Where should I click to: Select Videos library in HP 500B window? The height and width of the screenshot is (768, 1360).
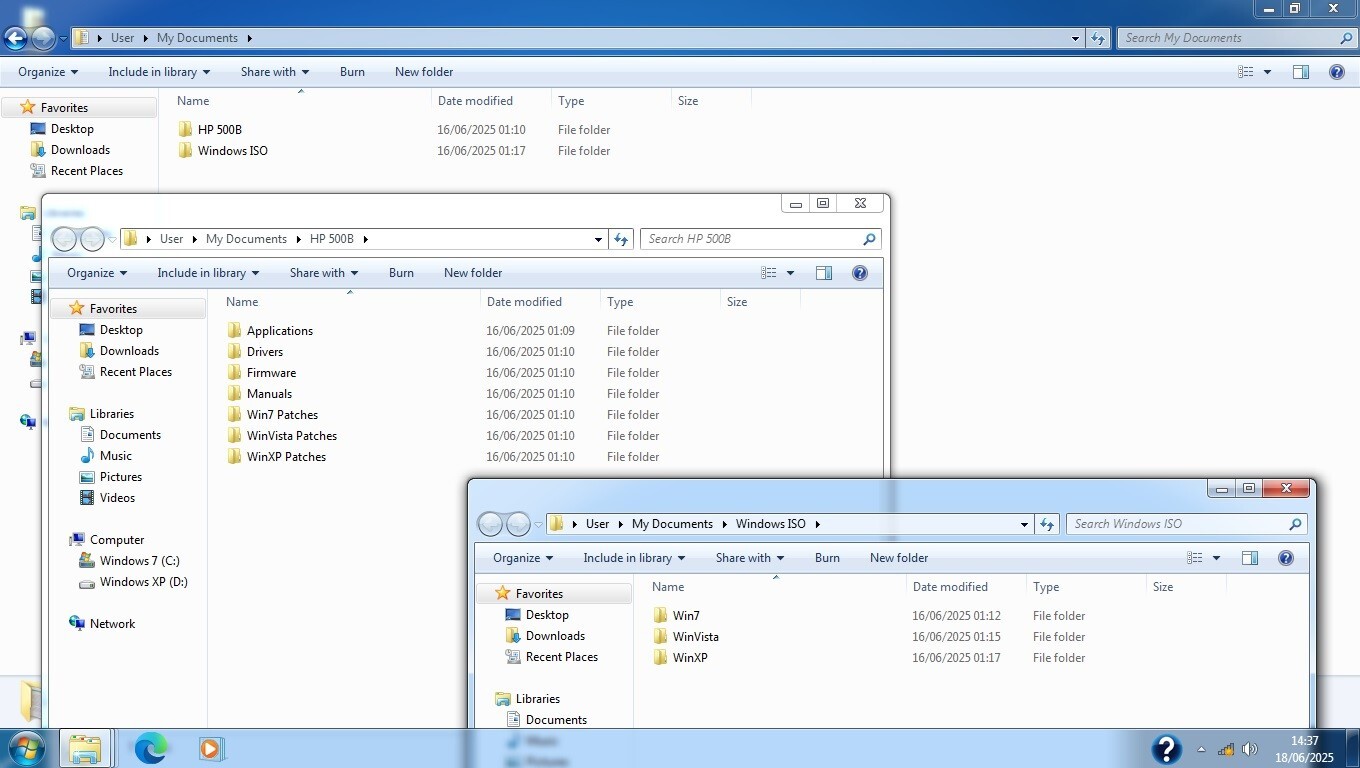pyautogui.click(x=107, y=498)
